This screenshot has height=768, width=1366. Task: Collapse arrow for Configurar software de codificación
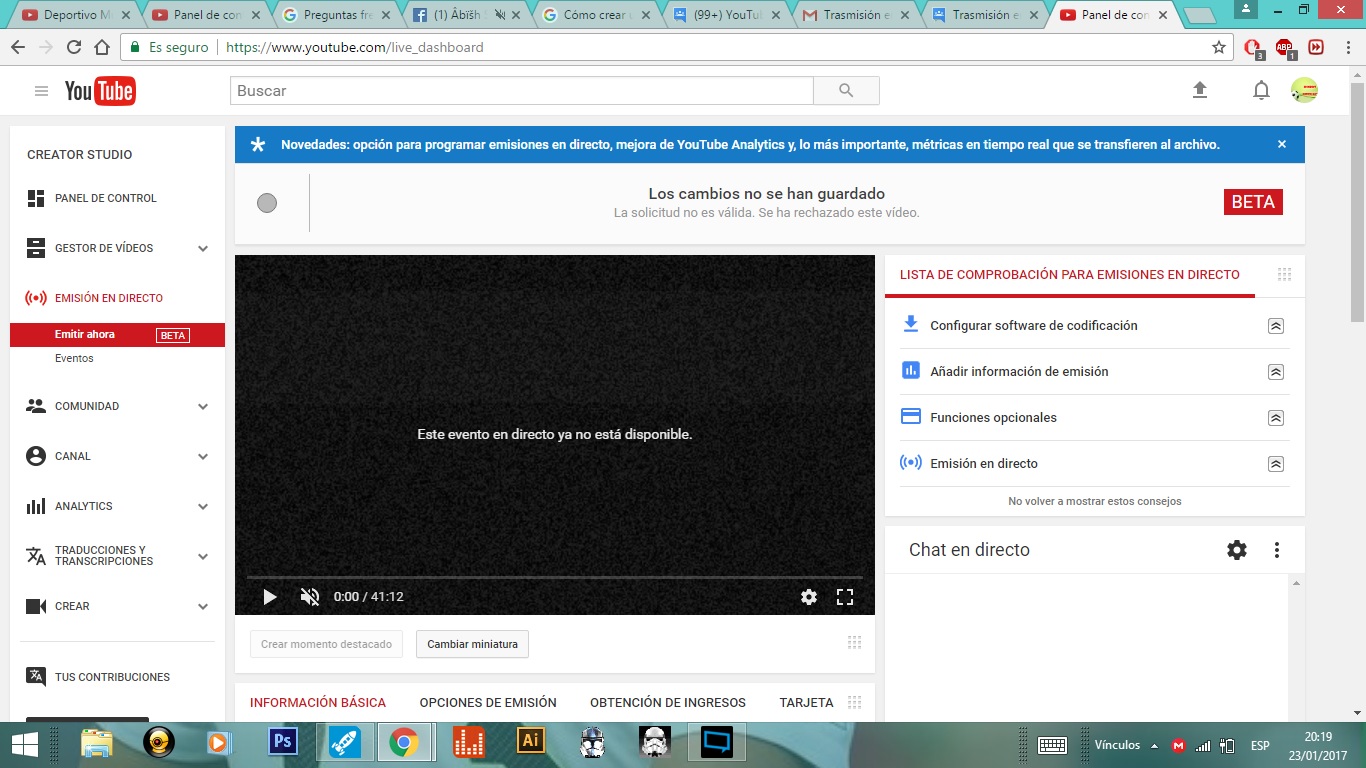1275,326
